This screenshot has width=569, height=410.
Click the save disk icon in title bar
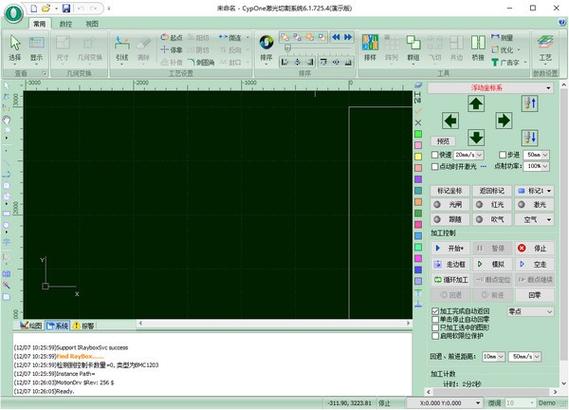[x=66, y=8]
